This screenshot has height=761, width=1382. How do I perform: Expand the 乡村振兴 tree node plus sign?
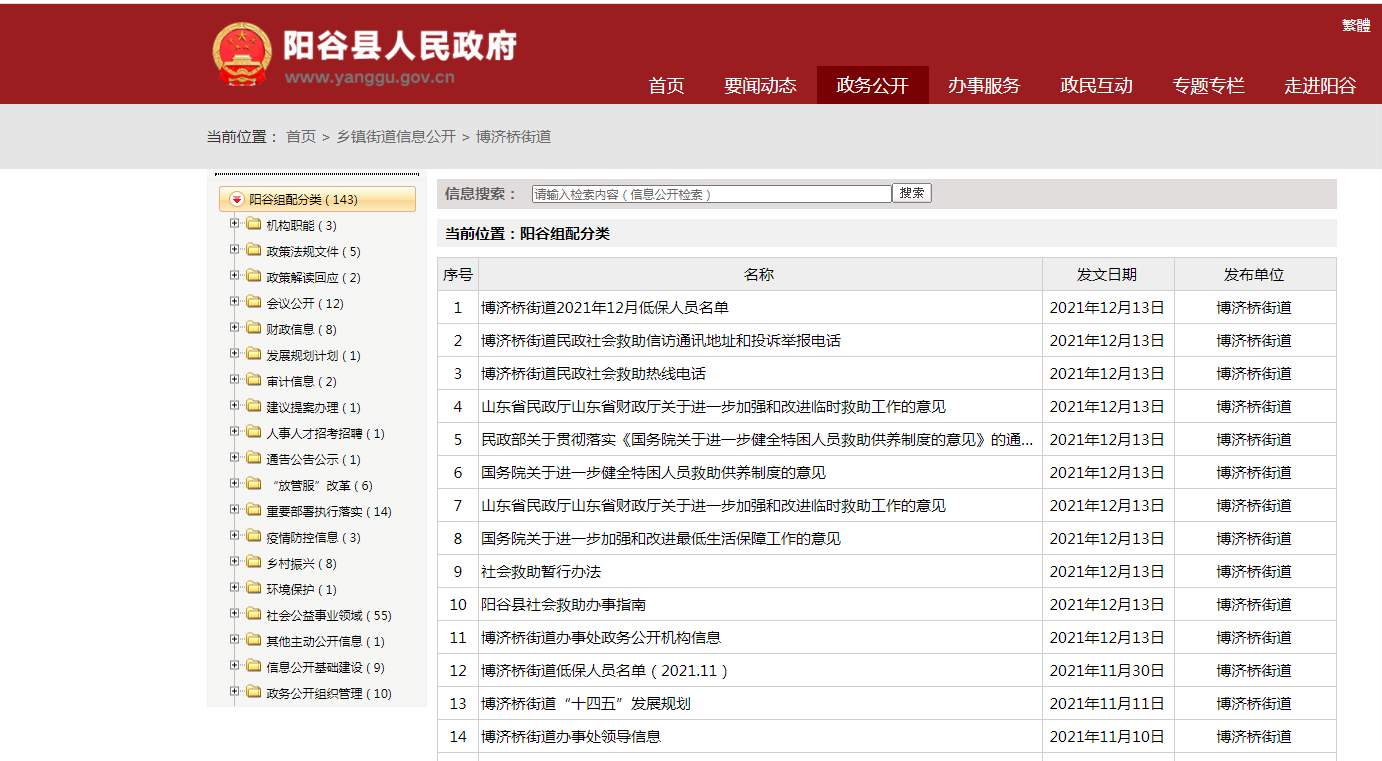tap(234, 562)
